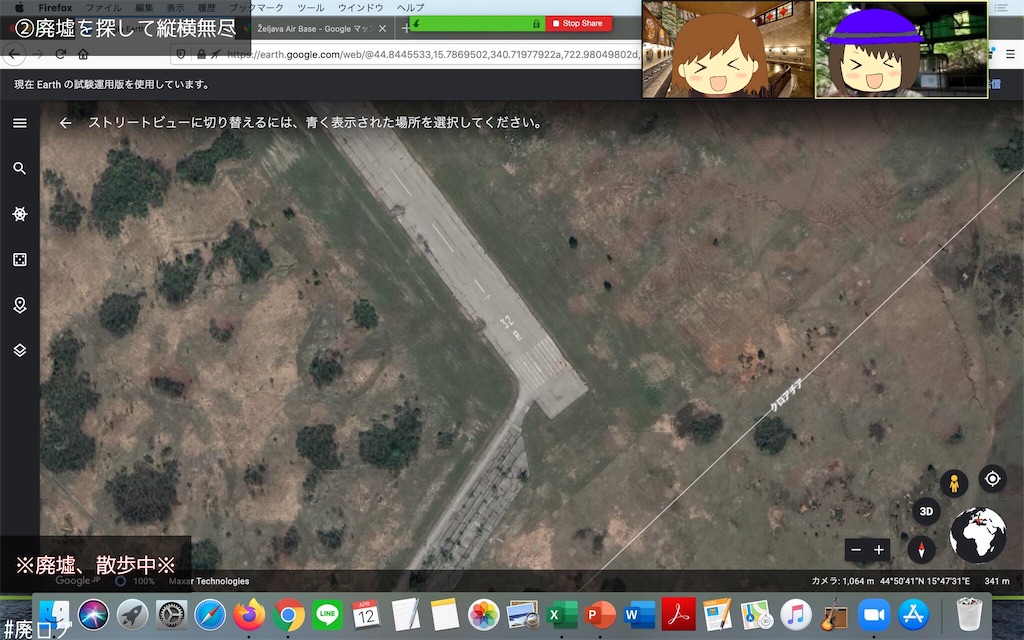Open Maps app from the Dock

point(757,615)
